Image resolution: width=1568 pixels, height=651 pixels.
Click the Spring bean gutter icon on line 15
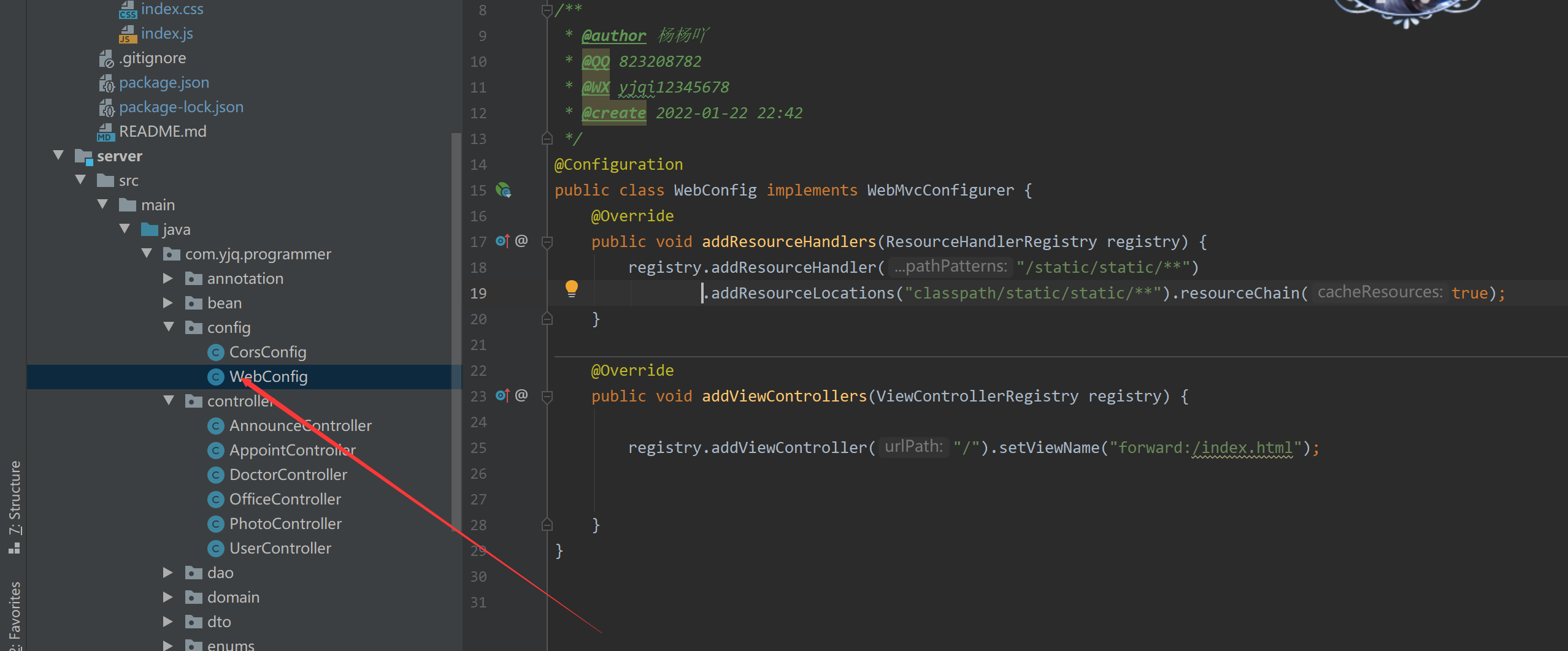pos(504,191)
